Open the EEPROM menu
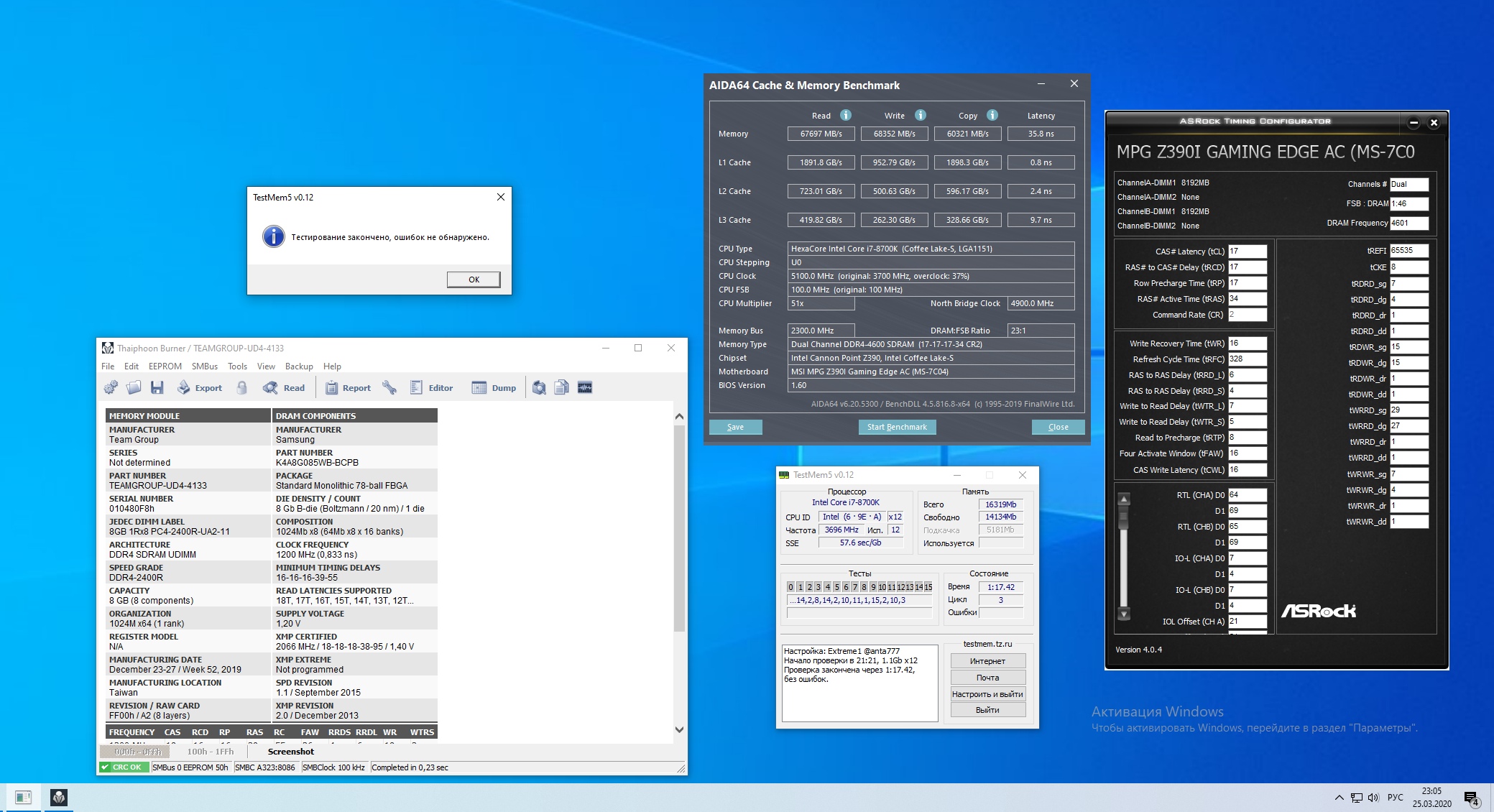Viewport: 1494px width, 812px height. (x=165, y=366)
